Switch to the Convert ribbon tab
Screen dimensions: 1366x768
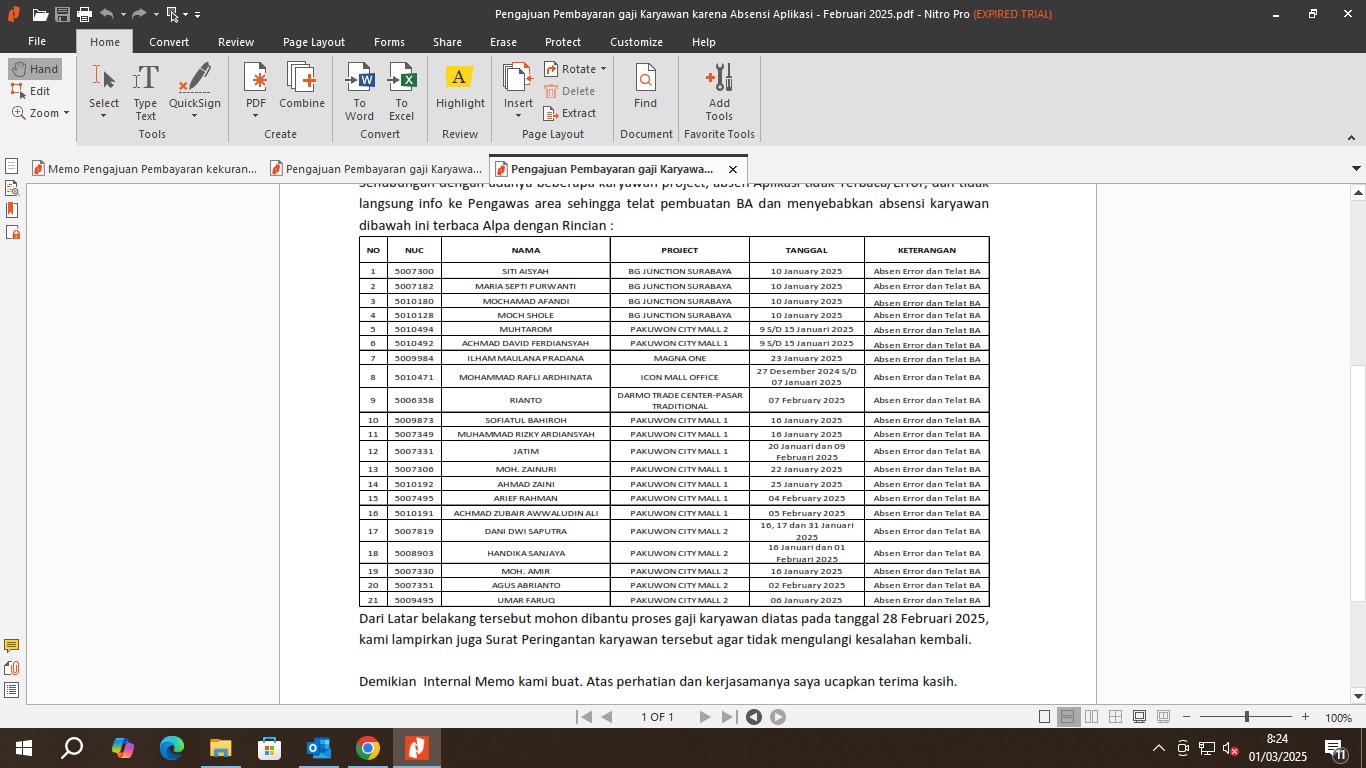tap(169, 42)
